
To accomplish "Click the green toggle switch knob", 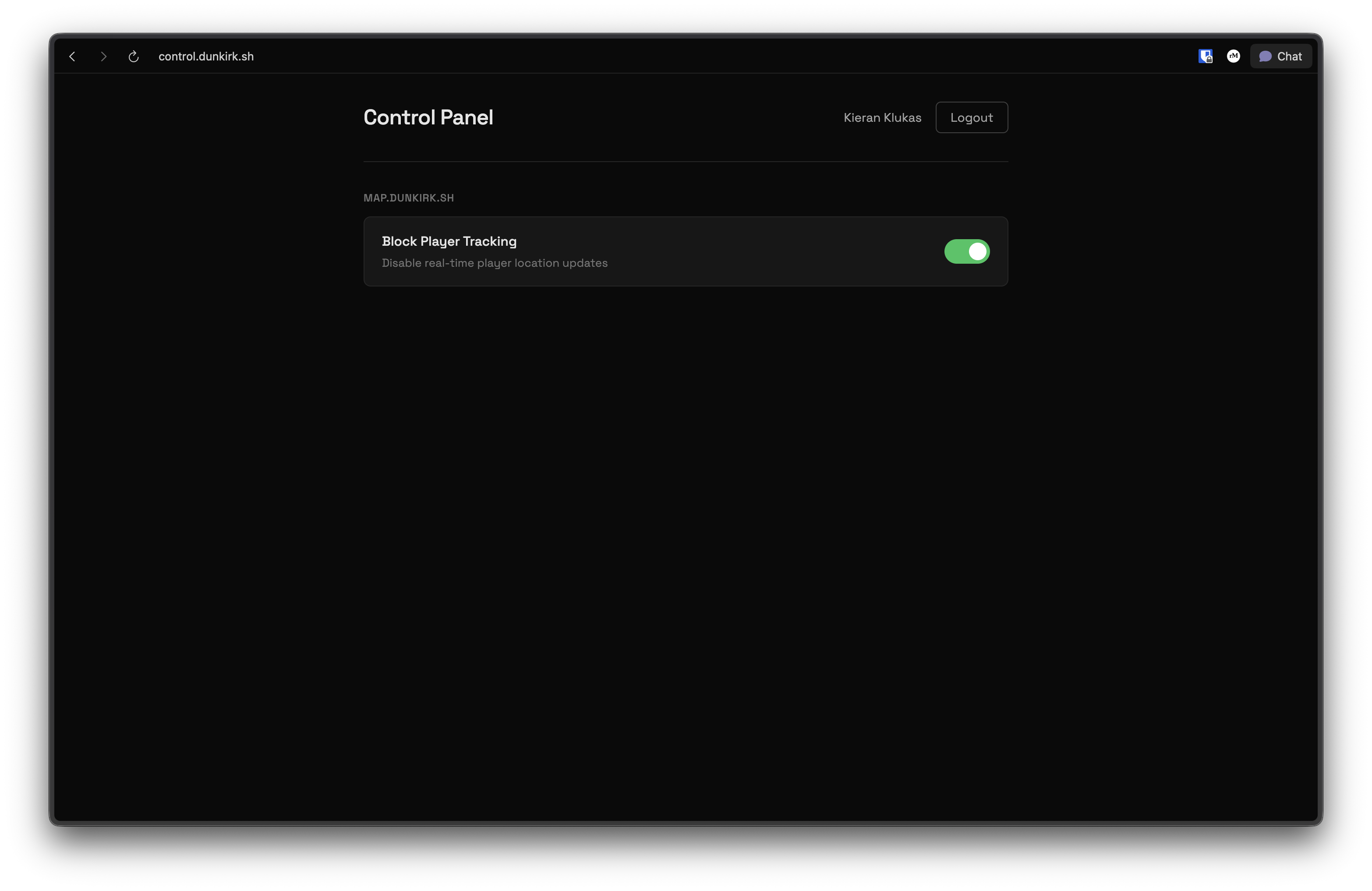I will [x=976, y=252].
